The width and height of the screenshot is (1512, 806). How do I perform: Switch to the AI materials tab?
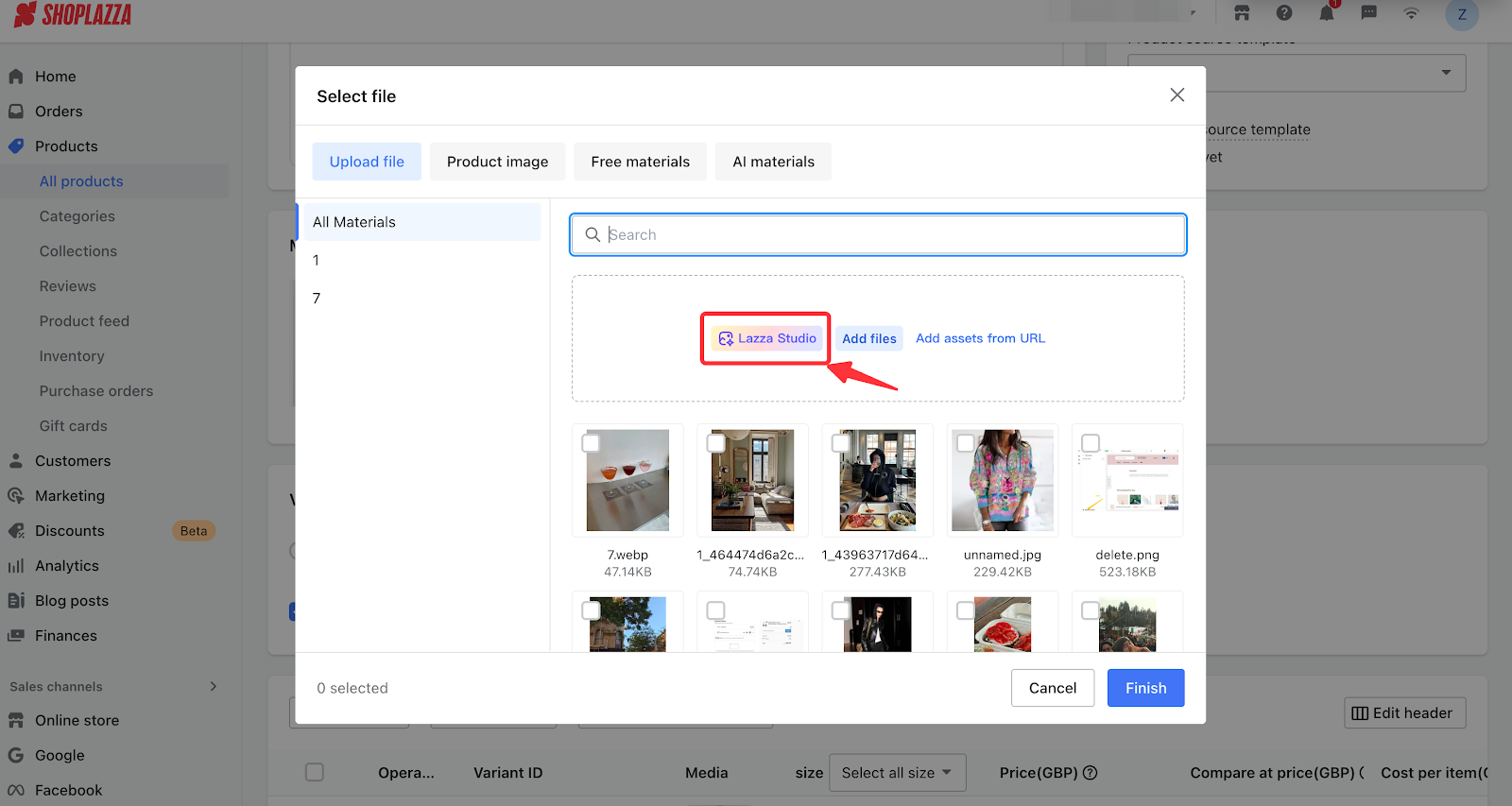click(x=773, y=162)
